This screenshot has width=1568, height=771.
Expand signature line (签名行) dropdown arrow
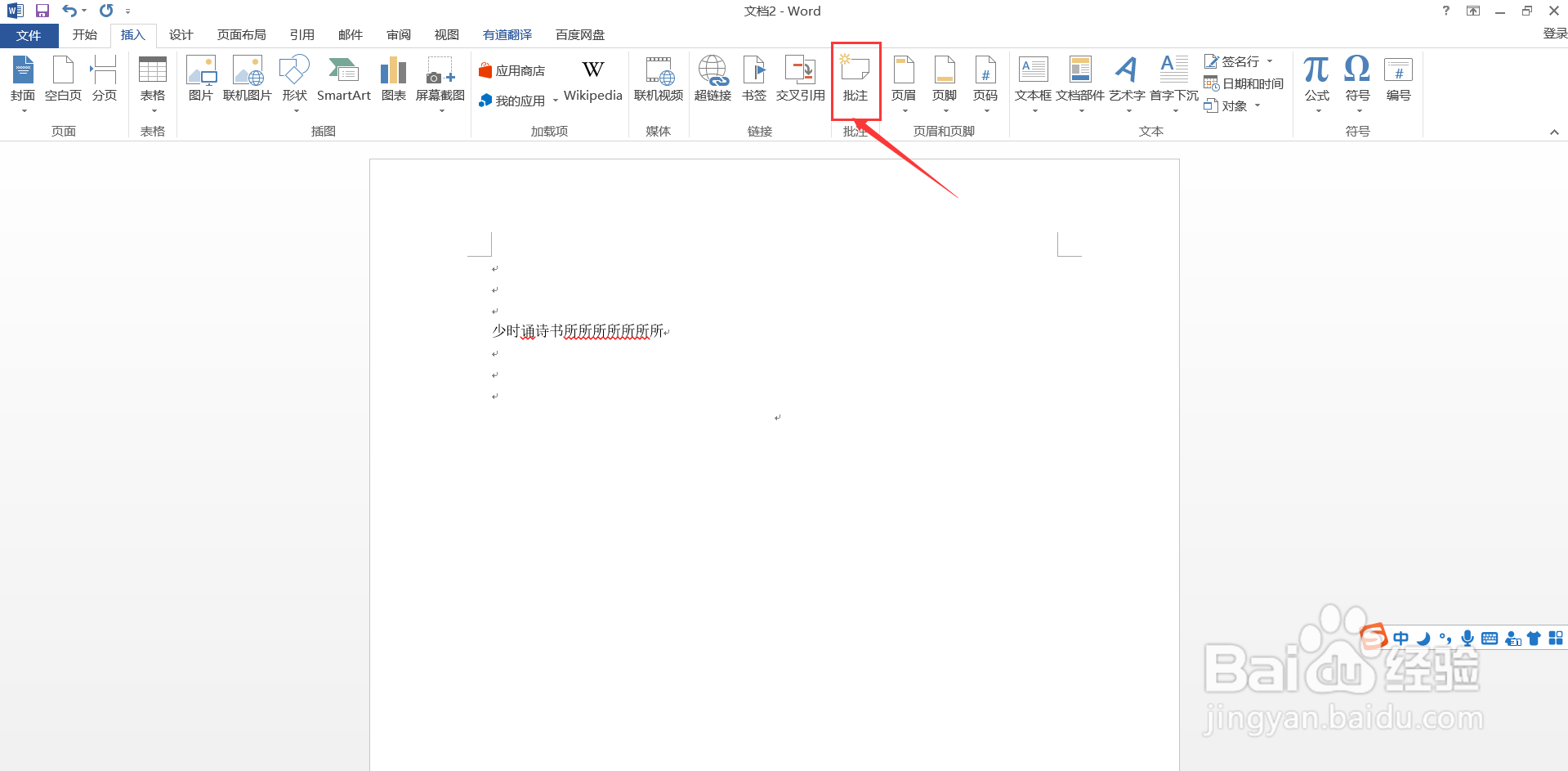tap(1270, 61)
